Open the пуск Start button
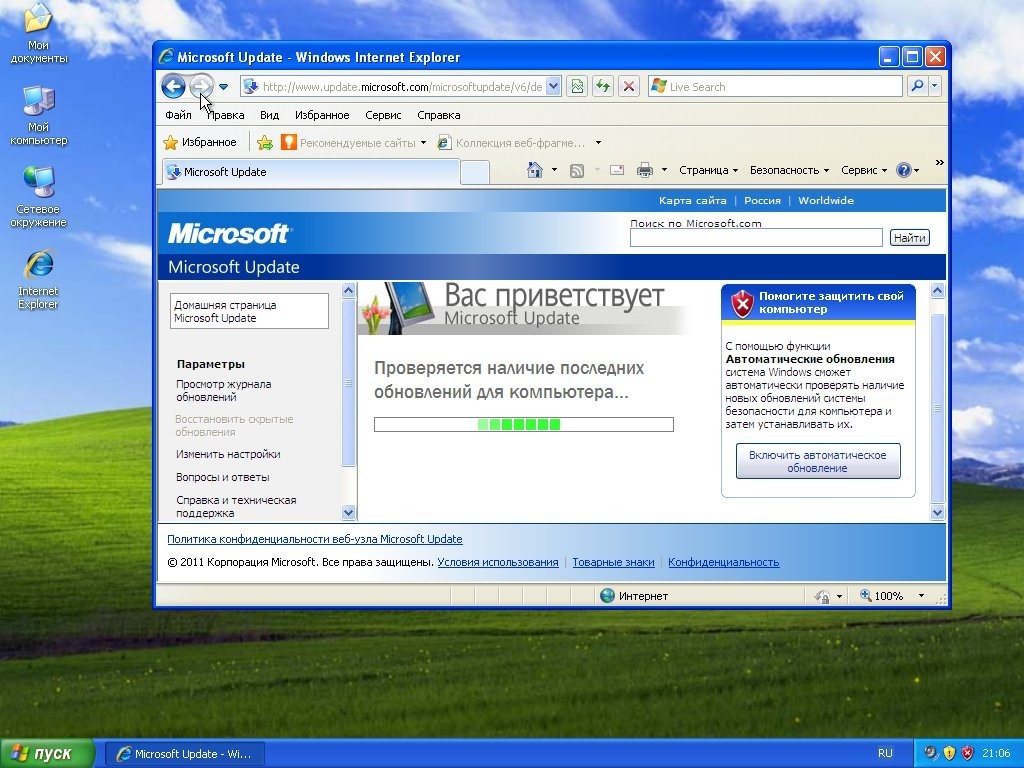Viewport: 1024px width, 768px height. 47,754
